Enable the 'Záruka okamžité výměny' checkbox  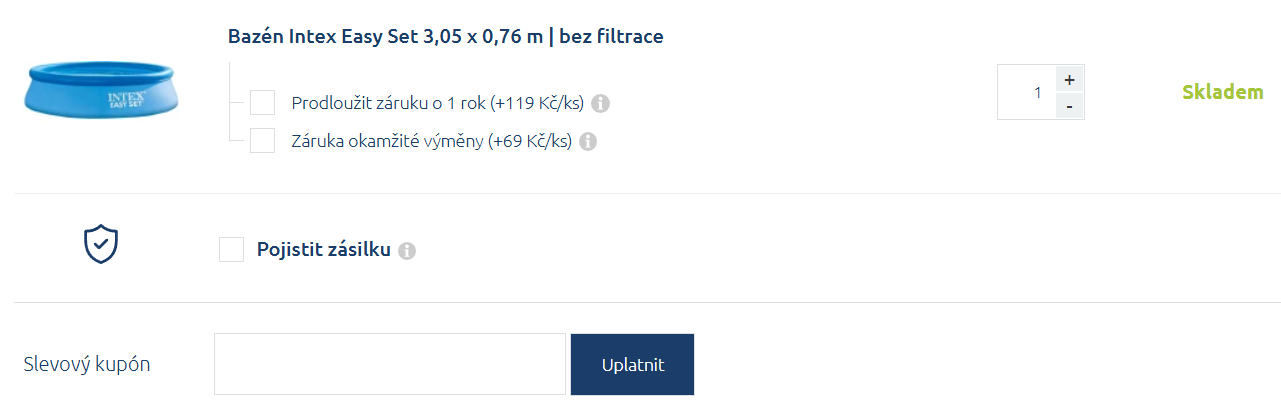click(262, 141)
